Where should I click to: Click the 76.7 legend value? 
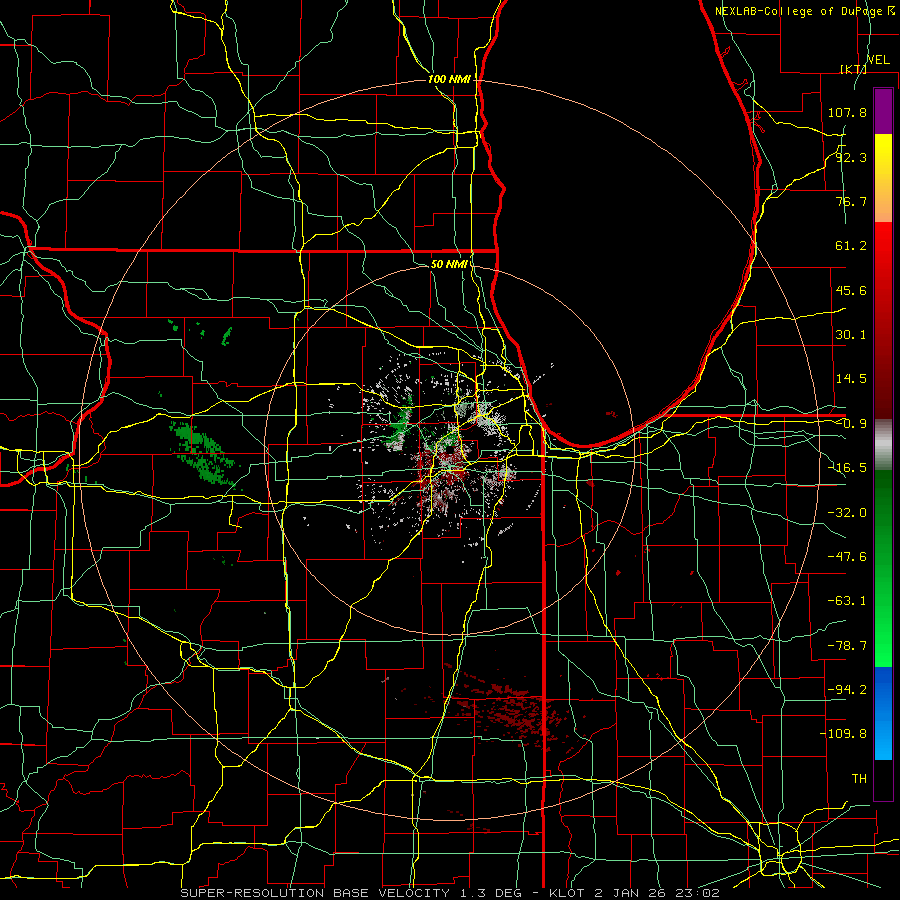tap(851, 201)
